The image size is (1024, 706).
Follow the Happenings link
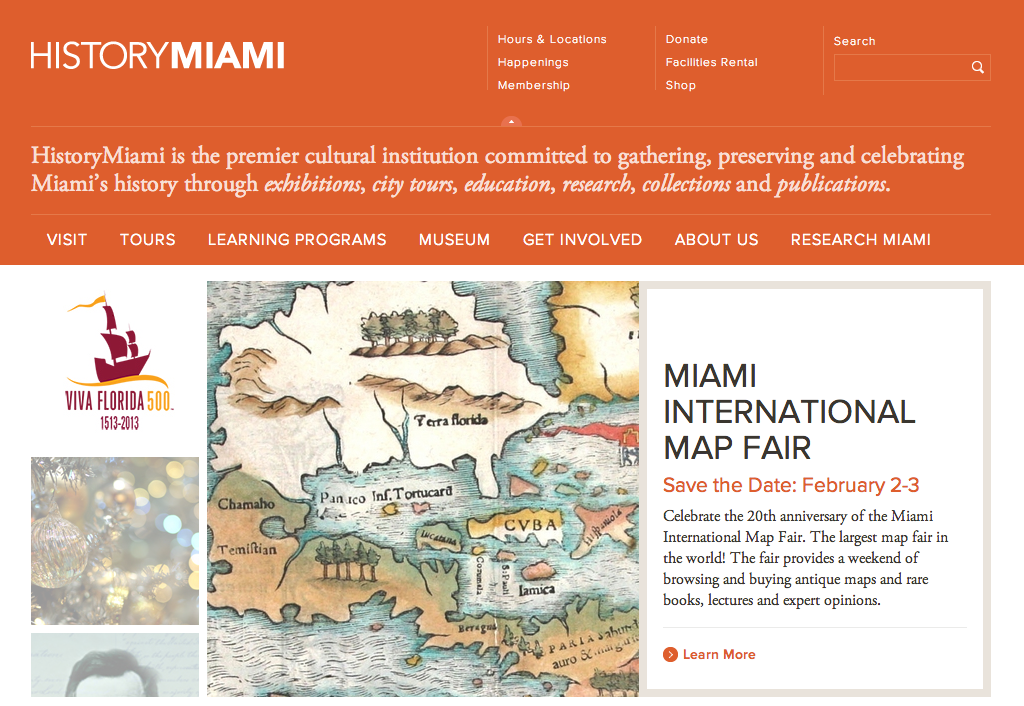[533, 63]
